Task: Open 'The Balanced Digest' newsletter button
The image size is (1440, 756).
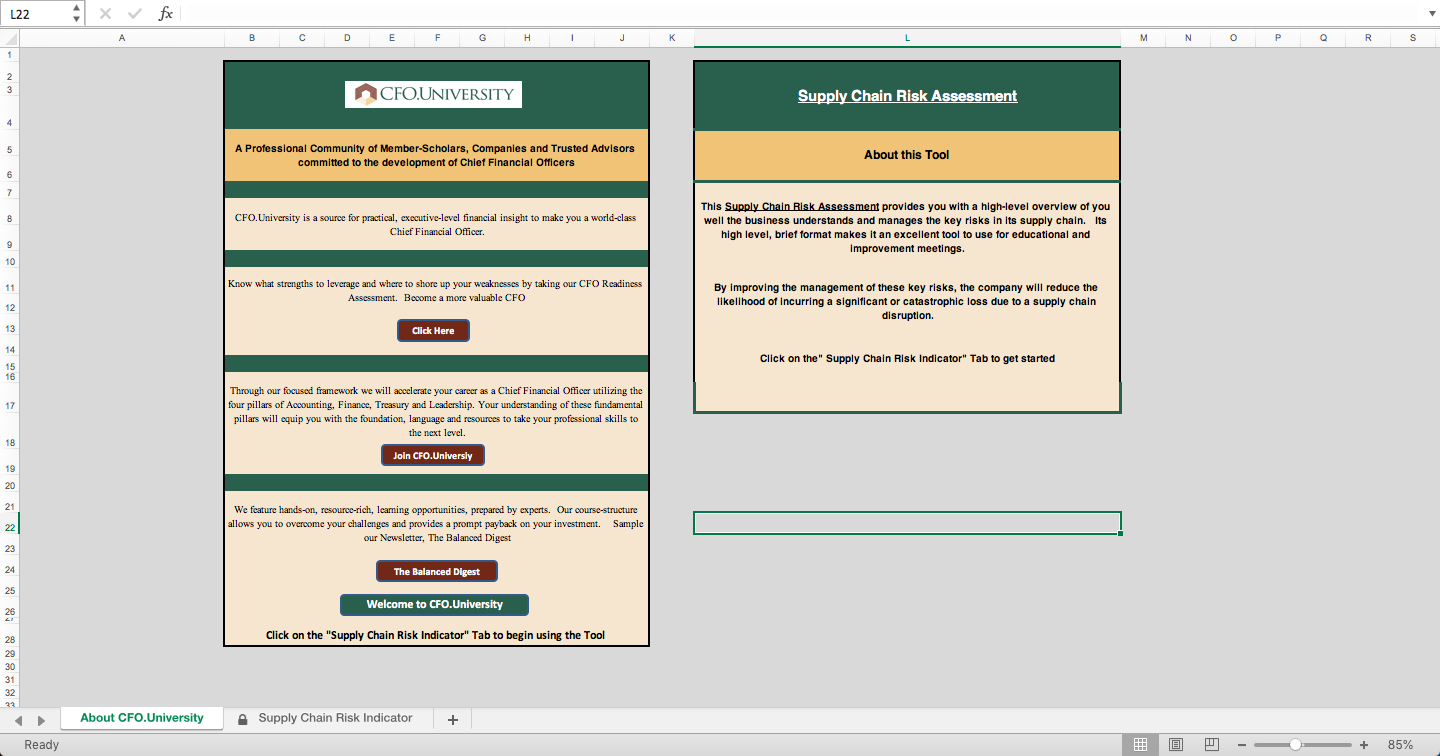Action: 437,571
